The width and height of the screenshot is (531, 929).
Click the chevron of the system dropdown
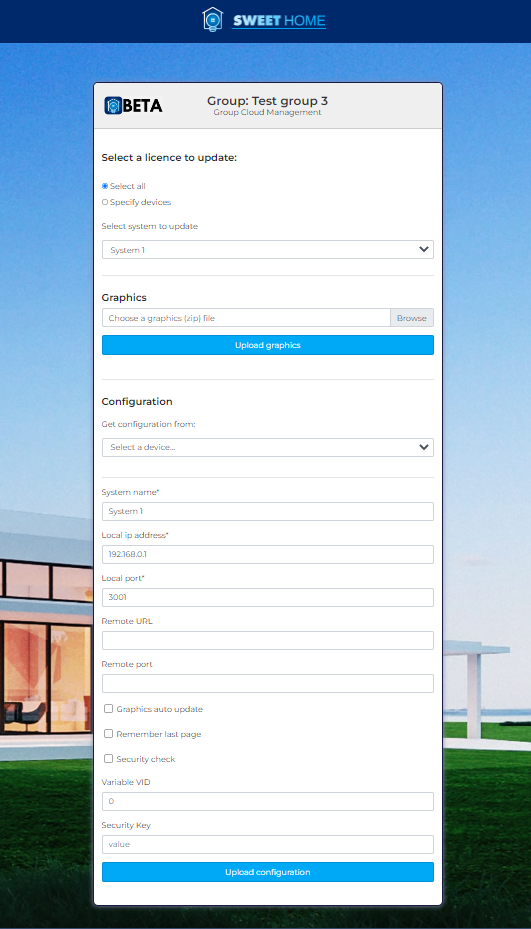coord(424,249)
